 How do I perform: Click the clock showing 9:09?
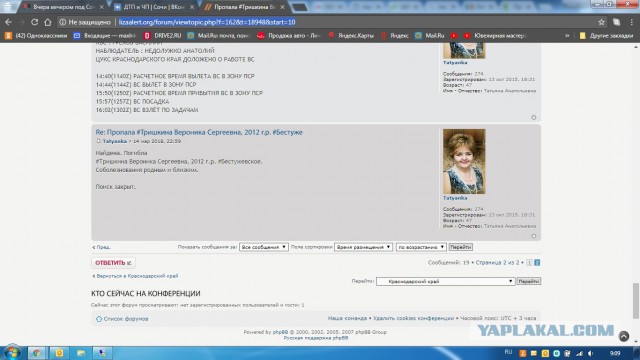615,353
